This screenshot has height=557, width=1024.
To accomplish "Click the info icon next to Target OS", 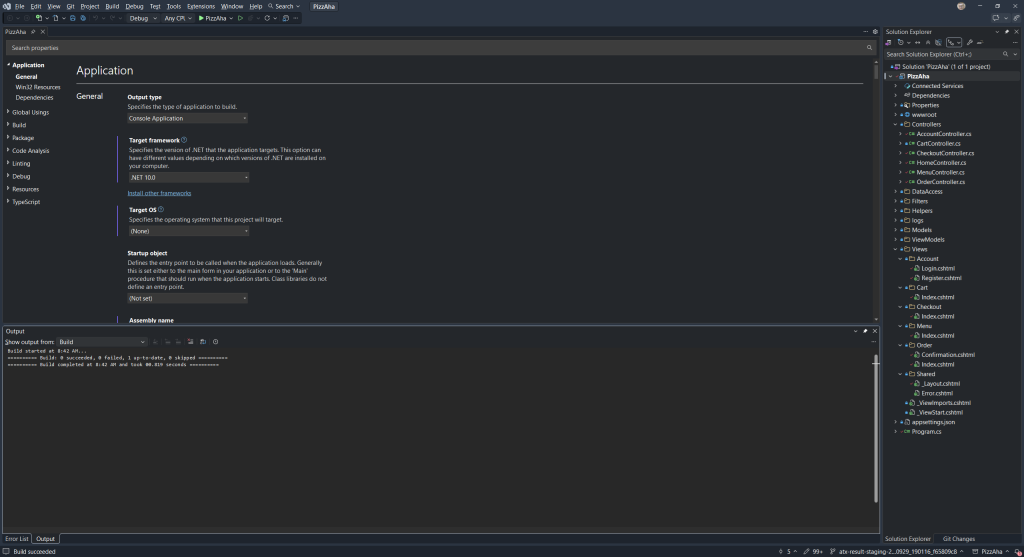I will click(x=161, y=210).
